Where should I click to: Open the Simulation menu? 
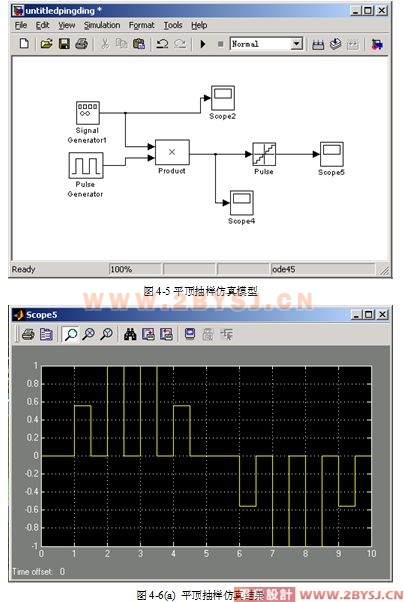(x=102, y=25)
